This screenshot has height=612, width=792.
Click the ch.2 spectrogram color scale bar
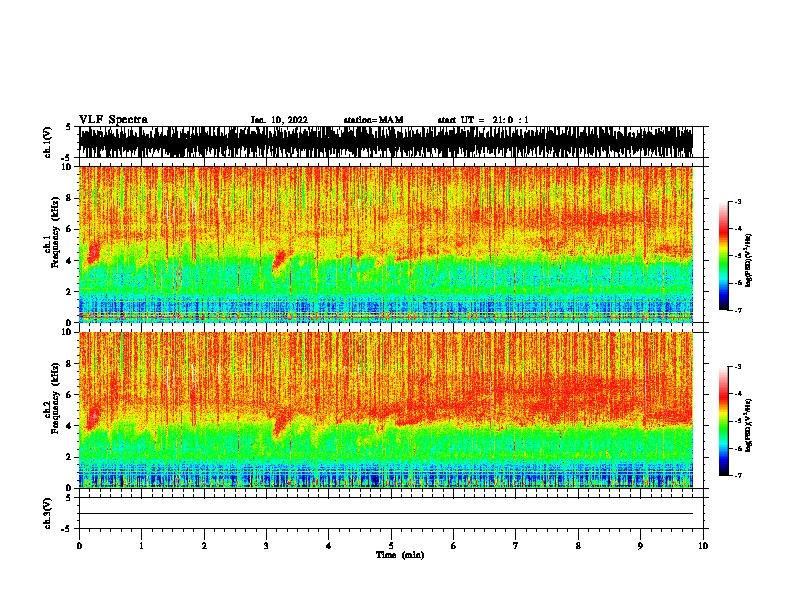click(724, 421)
